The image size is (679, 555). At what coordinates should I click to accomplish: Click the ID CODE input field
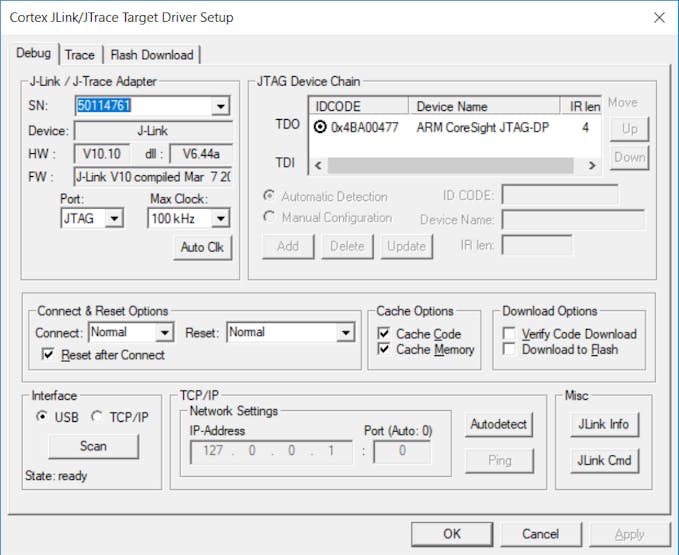pos(560,195)
